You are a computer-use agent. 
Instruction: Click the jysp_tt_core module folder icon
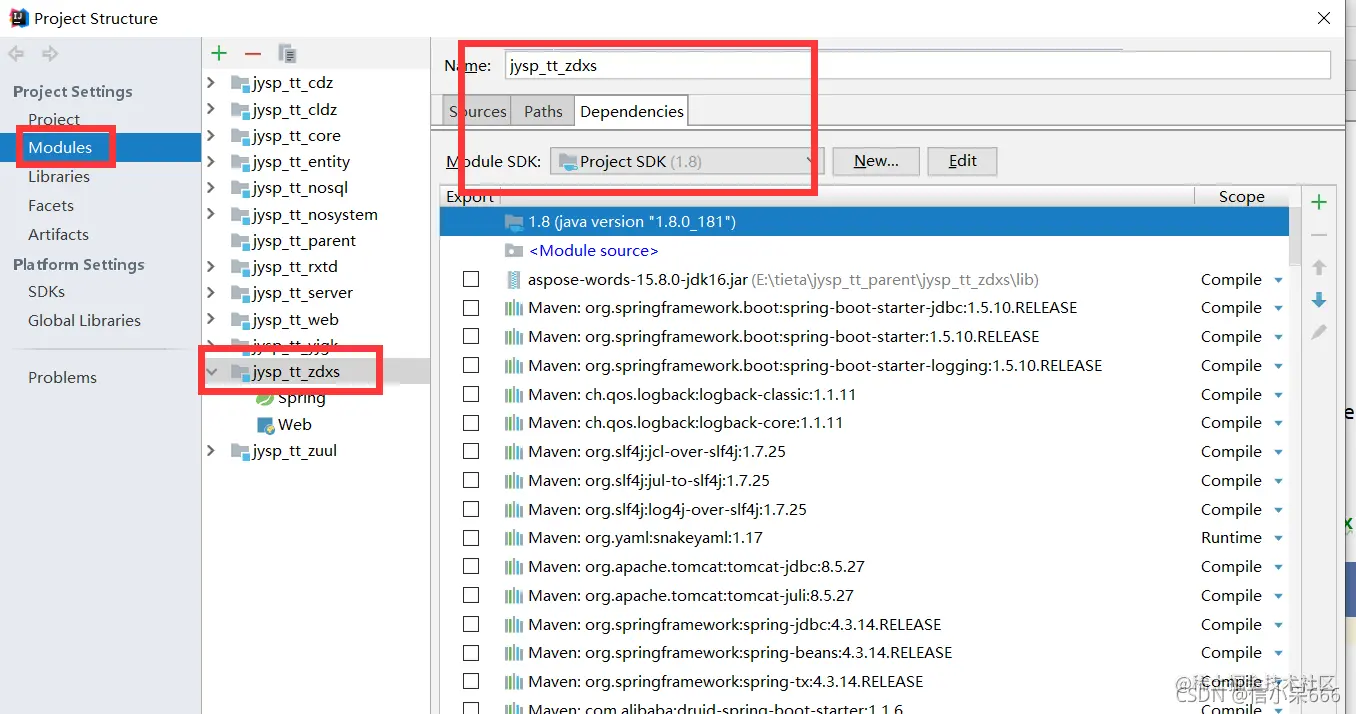[240, 136]
